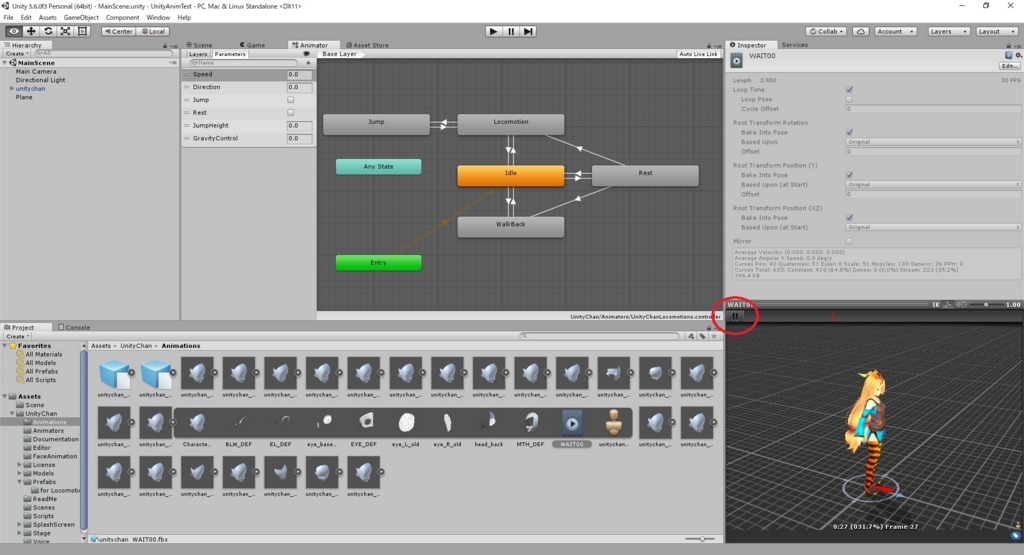Select the Scale tool in toolbar
Viewport: 1024px width, 555px height.
(x=65, y=31)
